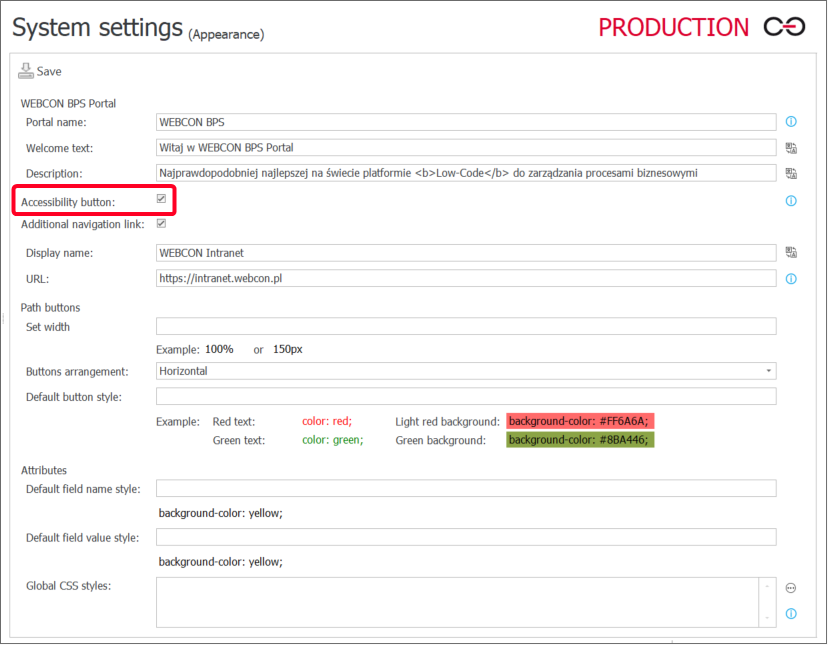
Task: Click info icon next to URL field
Action: 791,279
